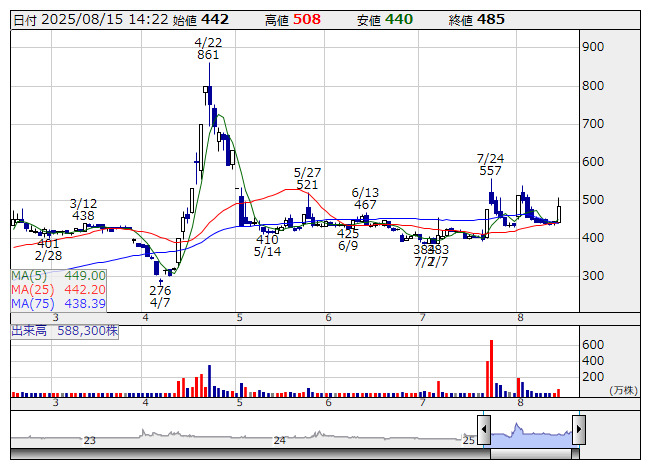This screenshot has height=470, width=653.
Task: Click the highlighted blue range in navigator
Action: pyautogui.click(x=530, y=431)
